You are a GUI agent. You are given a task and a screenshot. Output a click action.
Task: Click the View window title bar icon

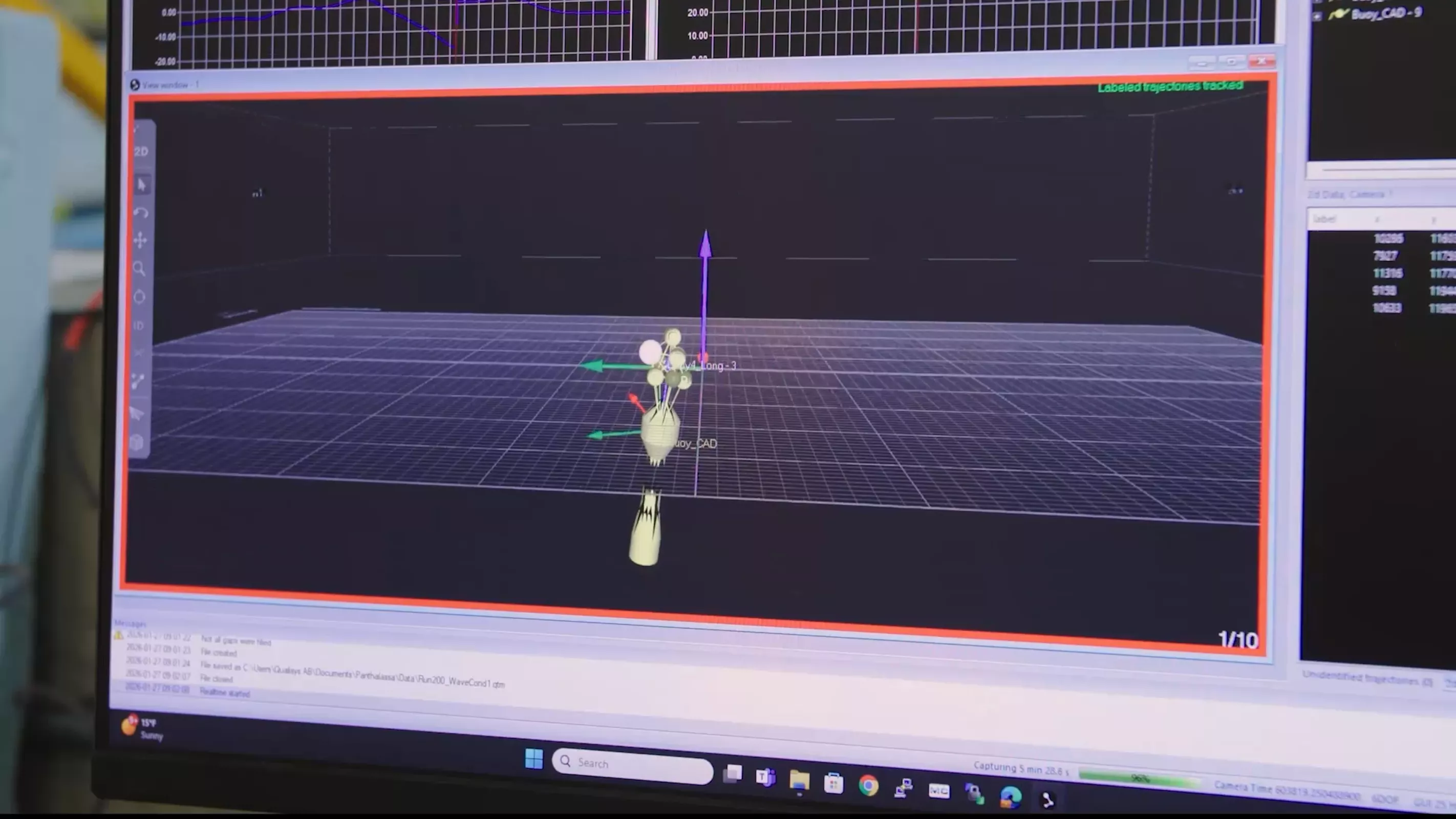point(135,85)
